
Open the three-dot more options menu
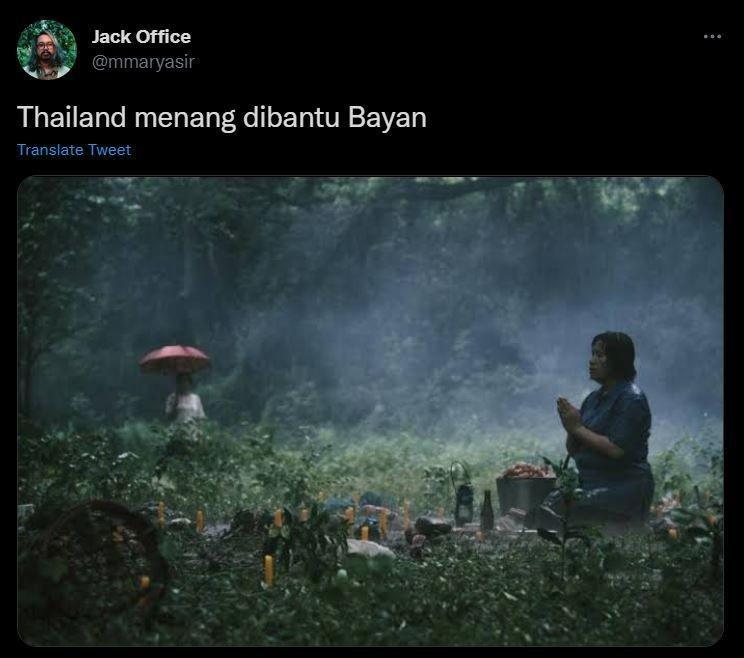tap(712, 37)
